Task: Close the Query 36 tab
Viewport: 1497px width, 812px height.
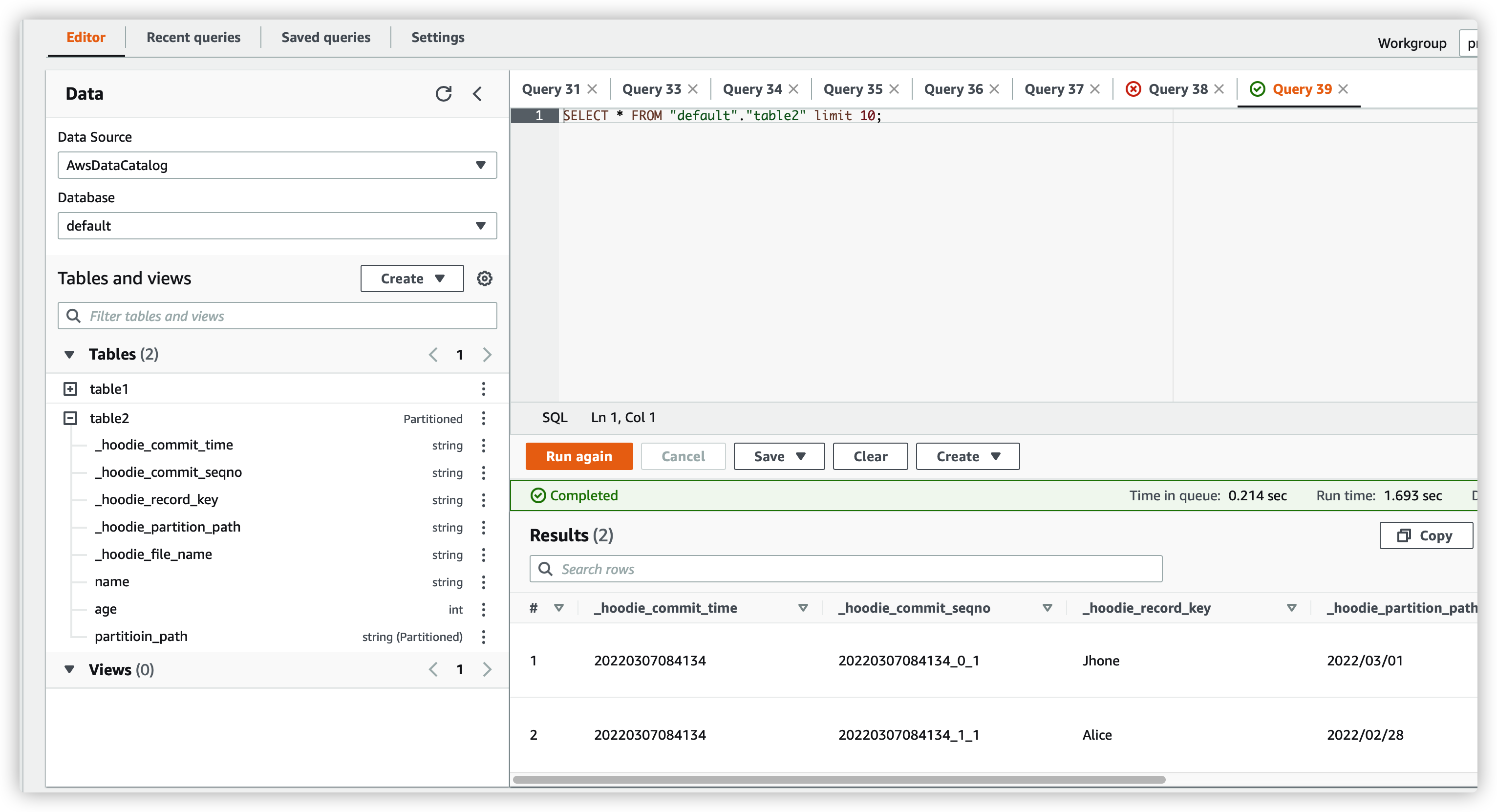Action: pos(994,89)
